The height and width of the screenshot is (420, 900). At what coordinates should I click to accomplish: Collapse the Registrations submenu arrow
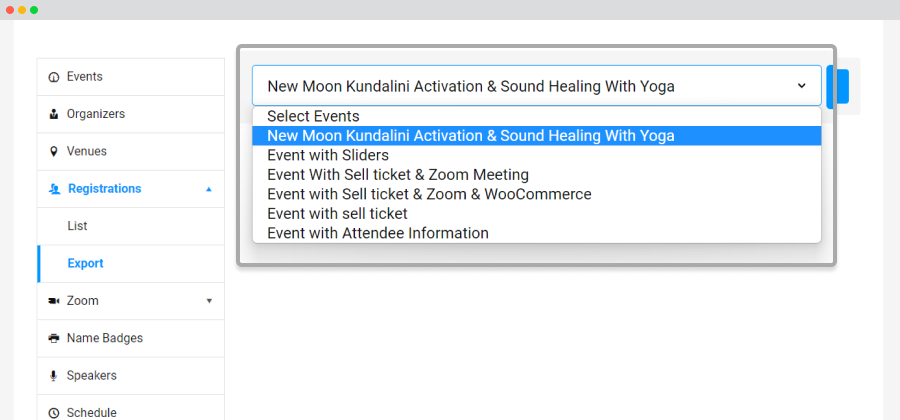click(209, 189)
